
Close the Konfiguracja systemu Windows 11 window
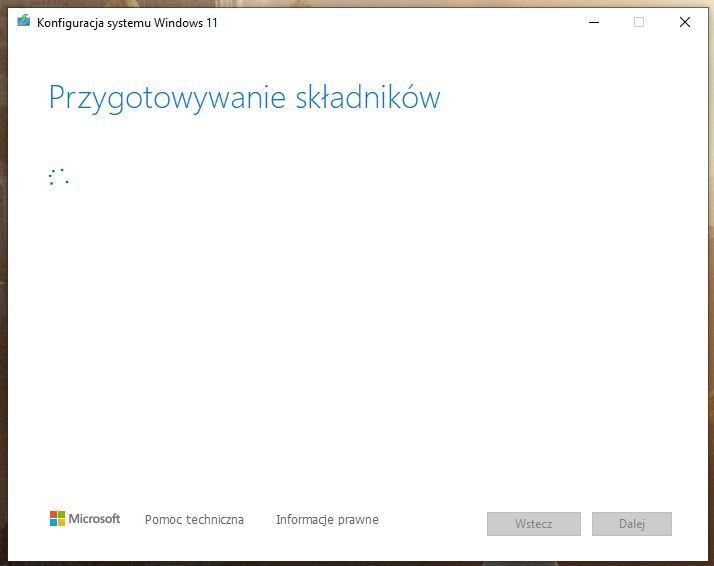tap(685, 22)
